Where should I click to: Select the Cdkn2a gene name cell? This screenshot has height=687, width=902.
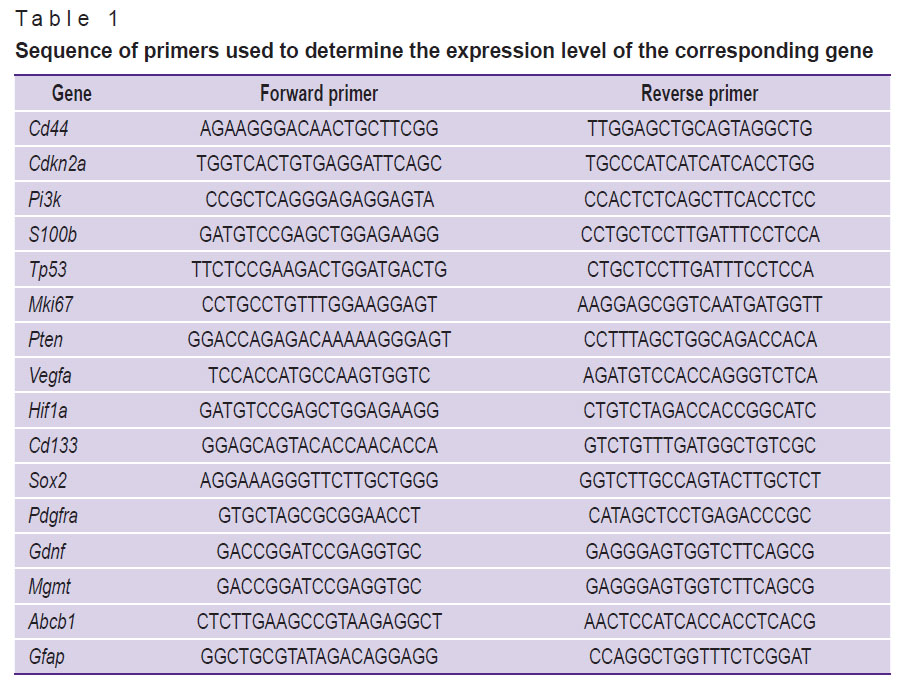tap(57, 164)
